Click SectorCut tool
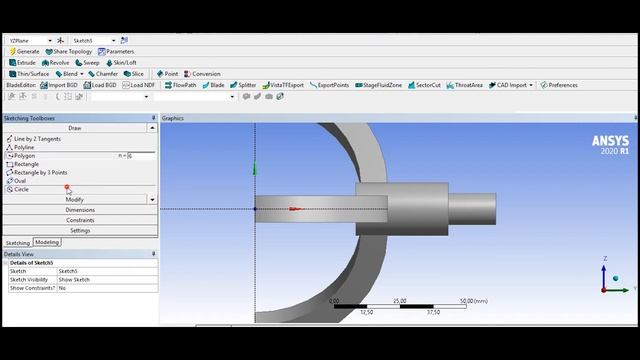 (x=424, y=85)
